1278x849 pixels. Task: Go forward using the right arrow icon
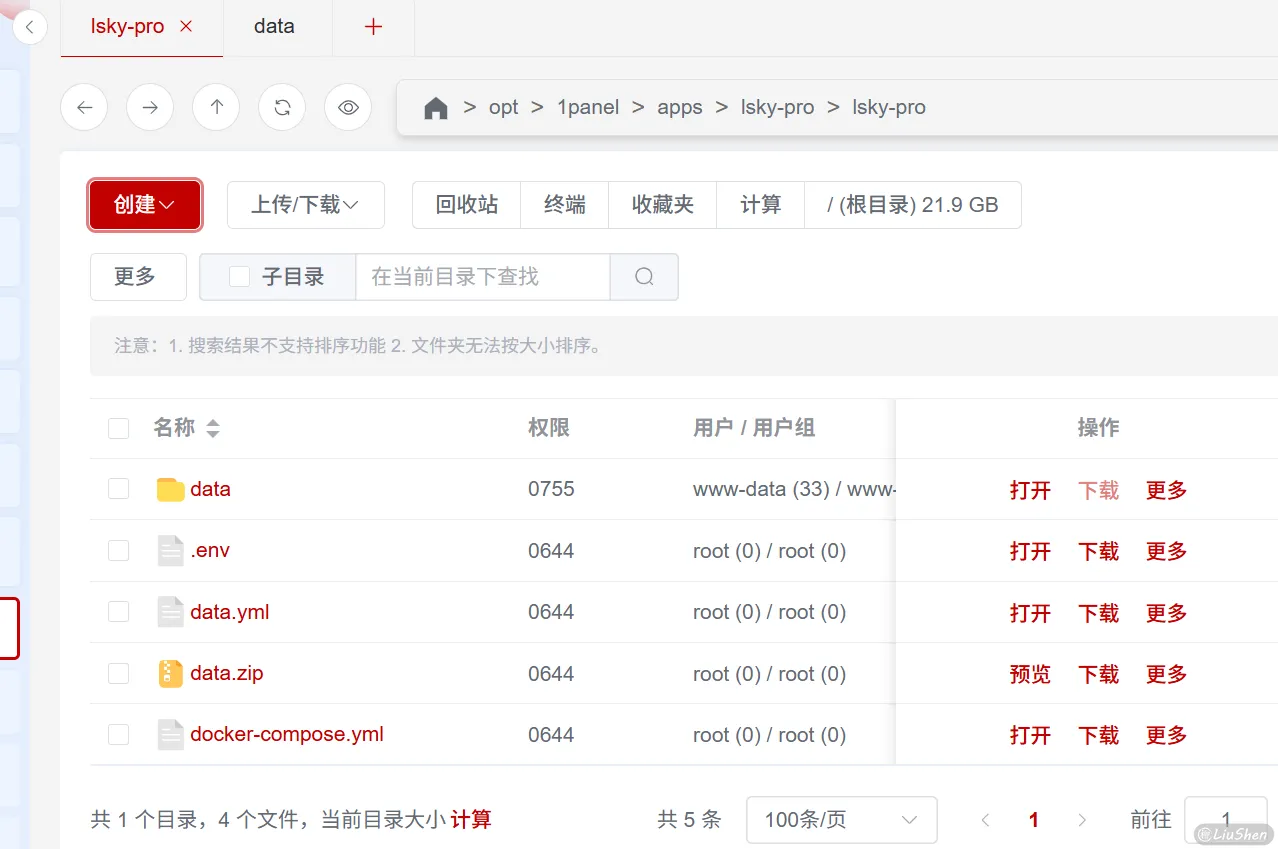pos(150,107)
